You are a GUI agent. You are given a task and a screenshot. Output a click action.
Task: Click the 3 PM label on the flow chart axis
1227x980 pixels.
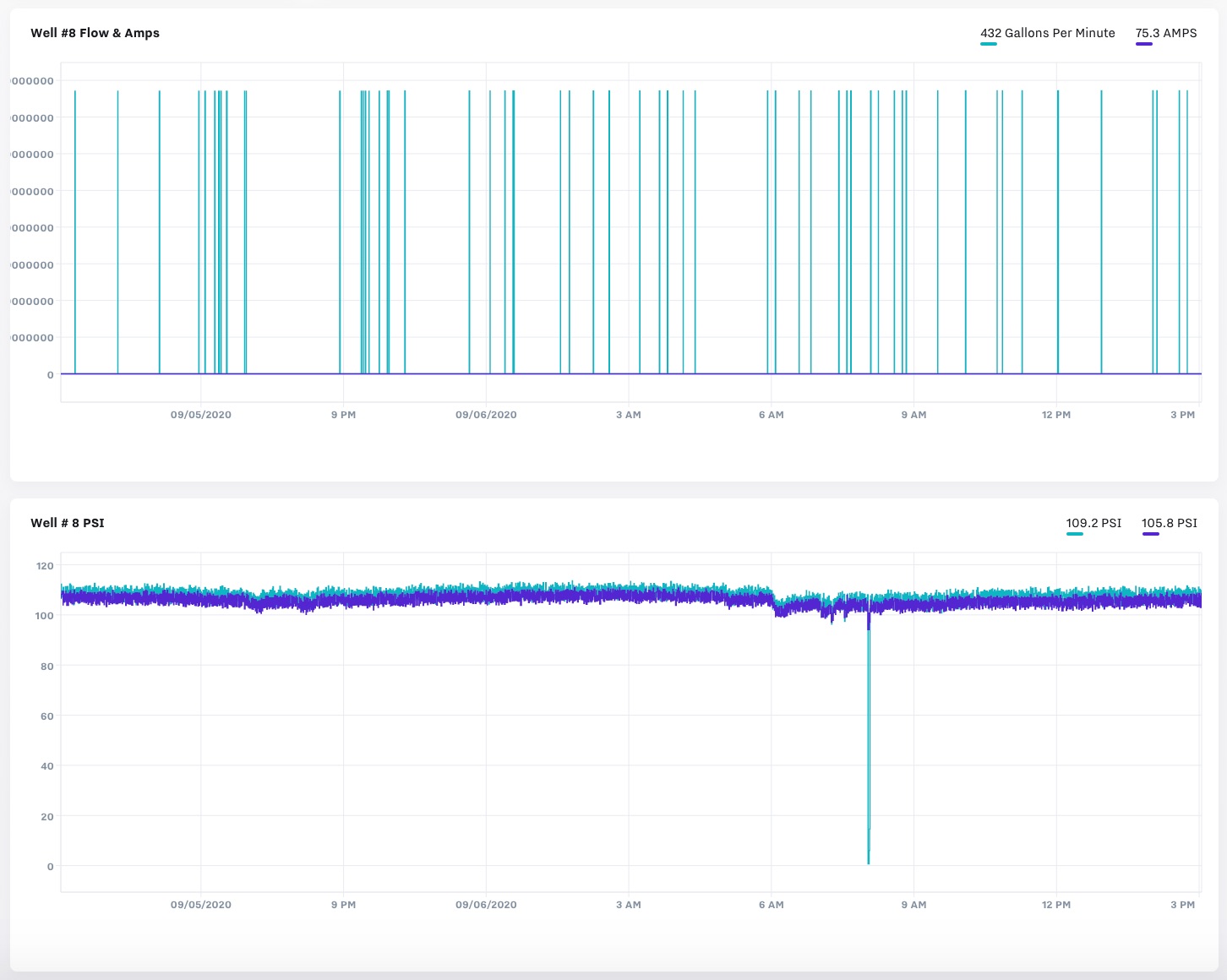click(1183, 415)
